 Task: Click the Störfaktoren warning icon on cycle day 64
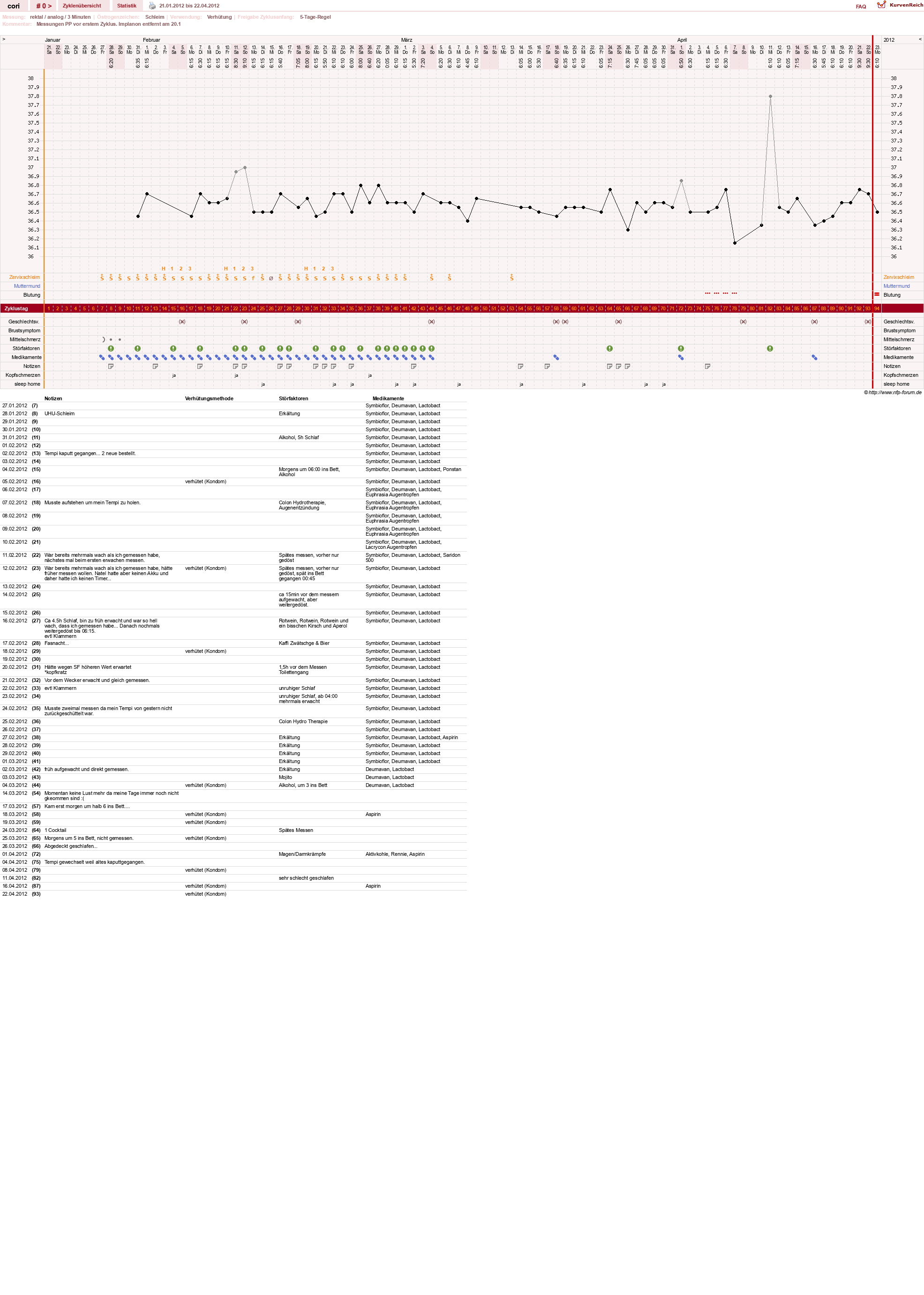click(x=609, y=349)
